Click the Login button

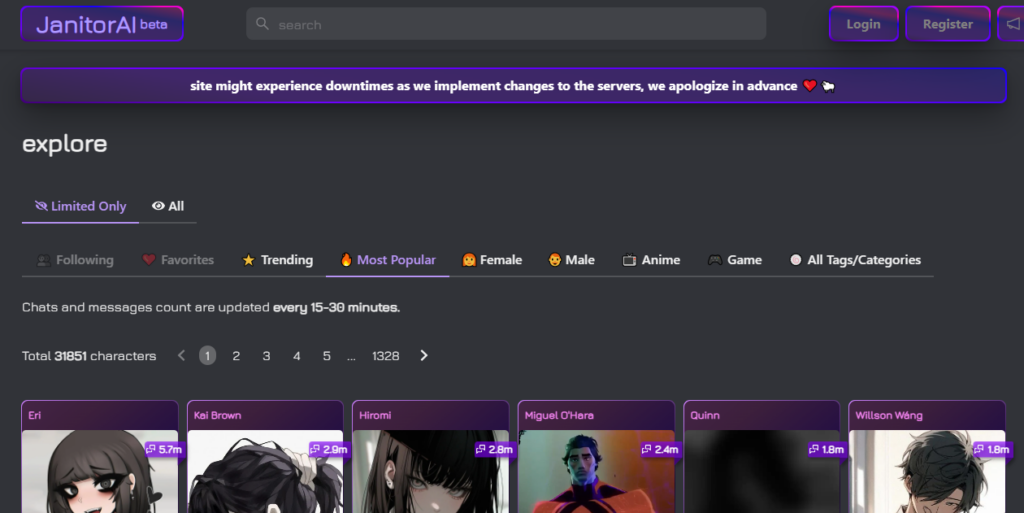coord(863,24)
